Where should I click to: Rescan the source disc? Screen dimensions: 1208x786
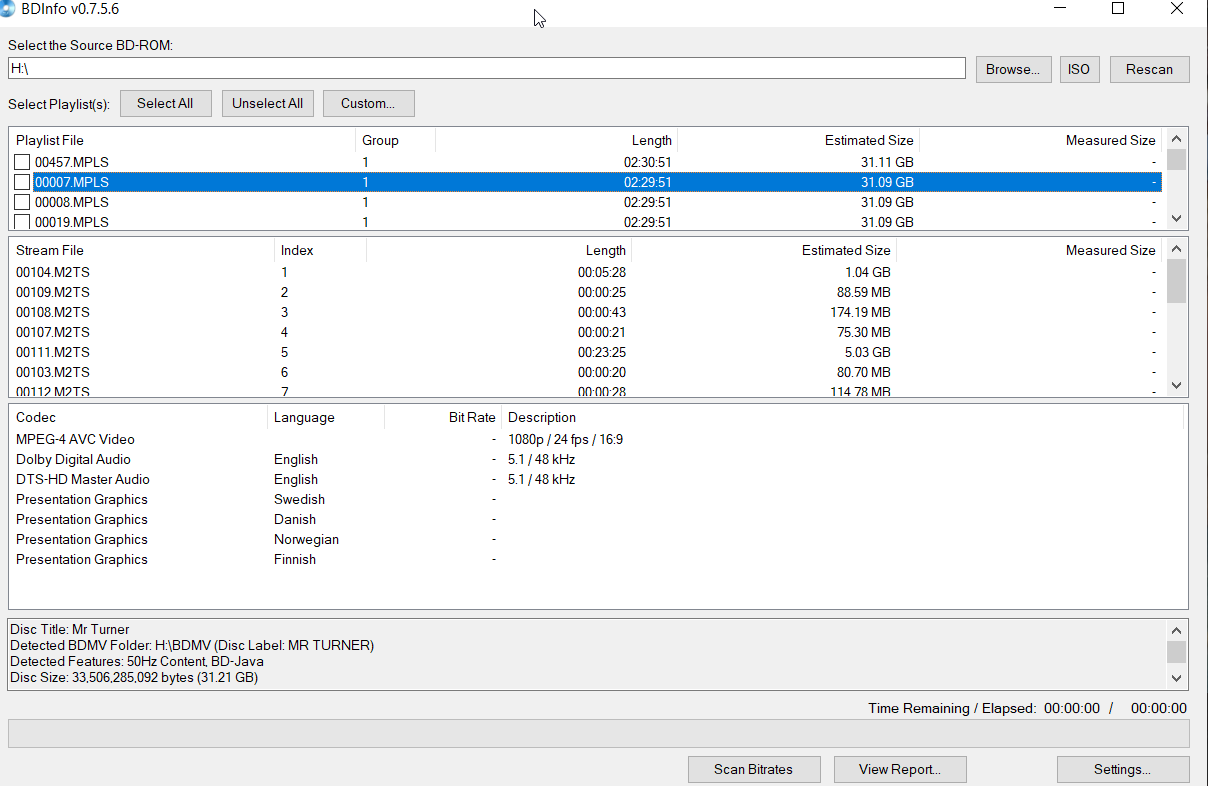tap(1149, 69)
